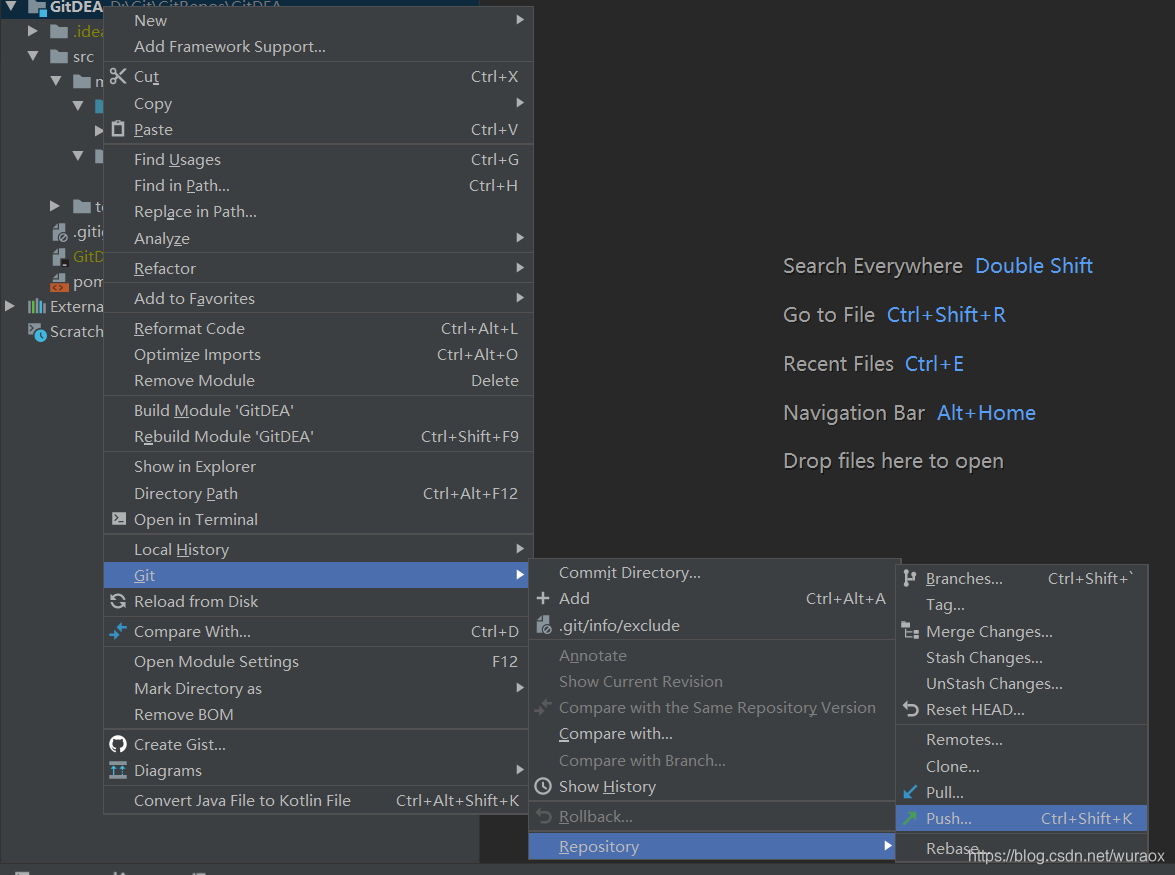
Task: Click the plus icon beside Add
Action: click(x=543, y=598)
